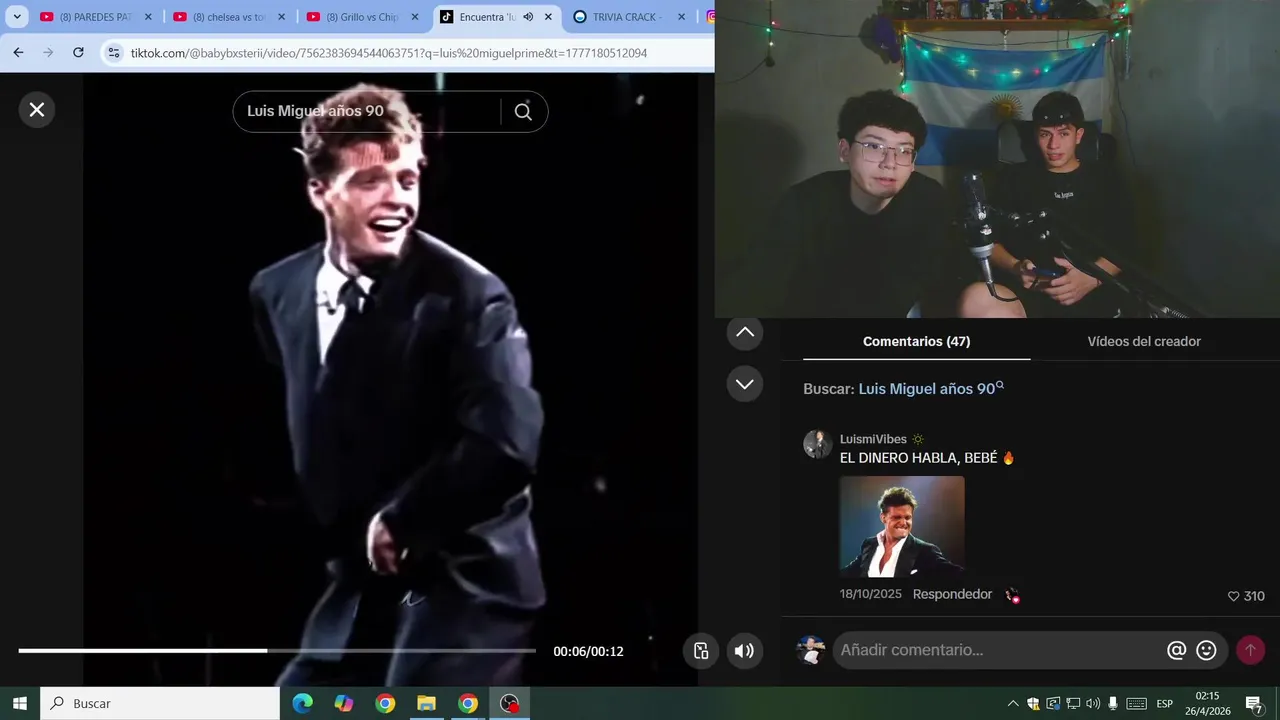
Task: Change the ESP input language
Action: coord(1165,703)
